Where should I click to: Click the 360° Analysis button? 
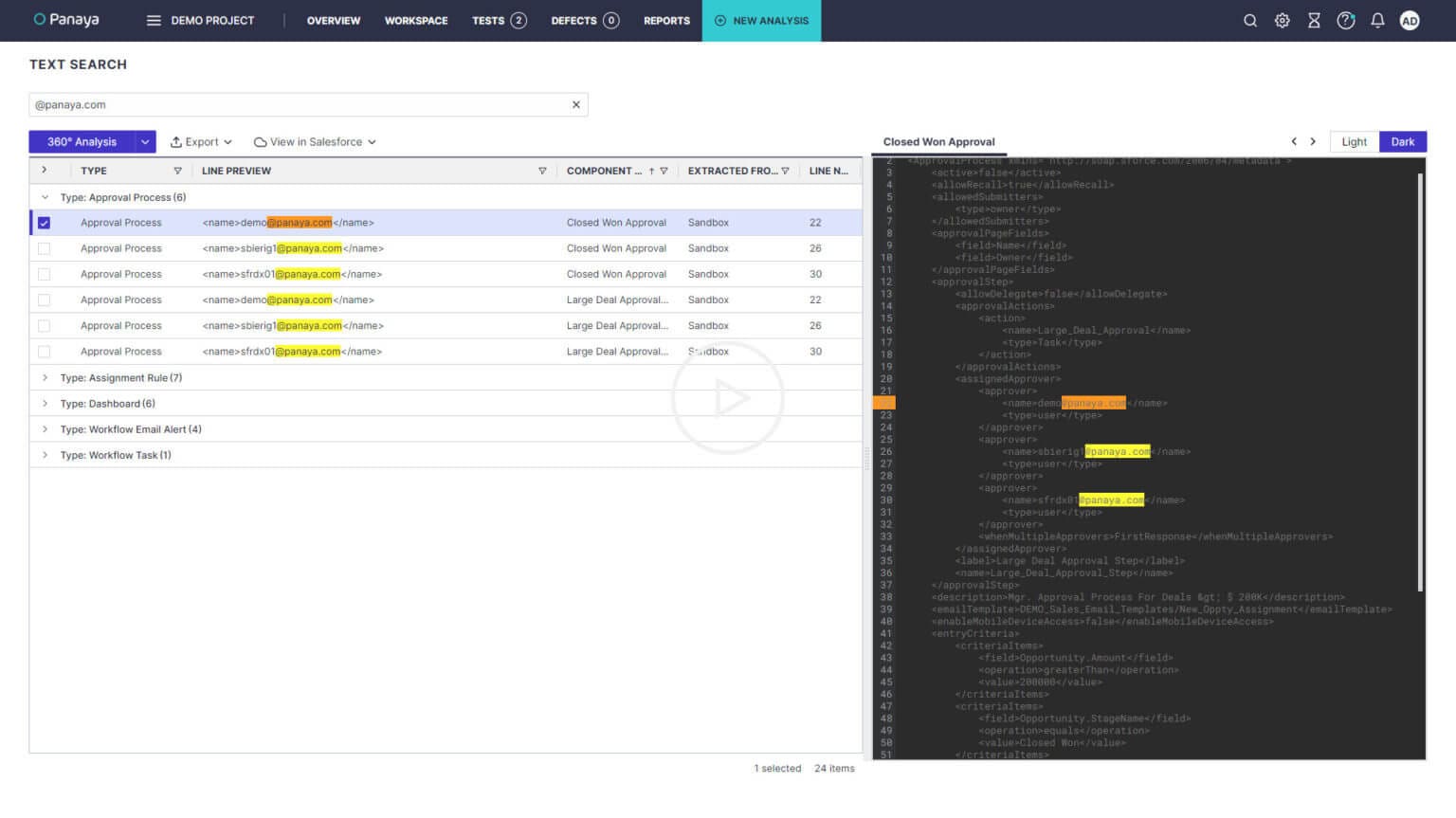point(82,141)
